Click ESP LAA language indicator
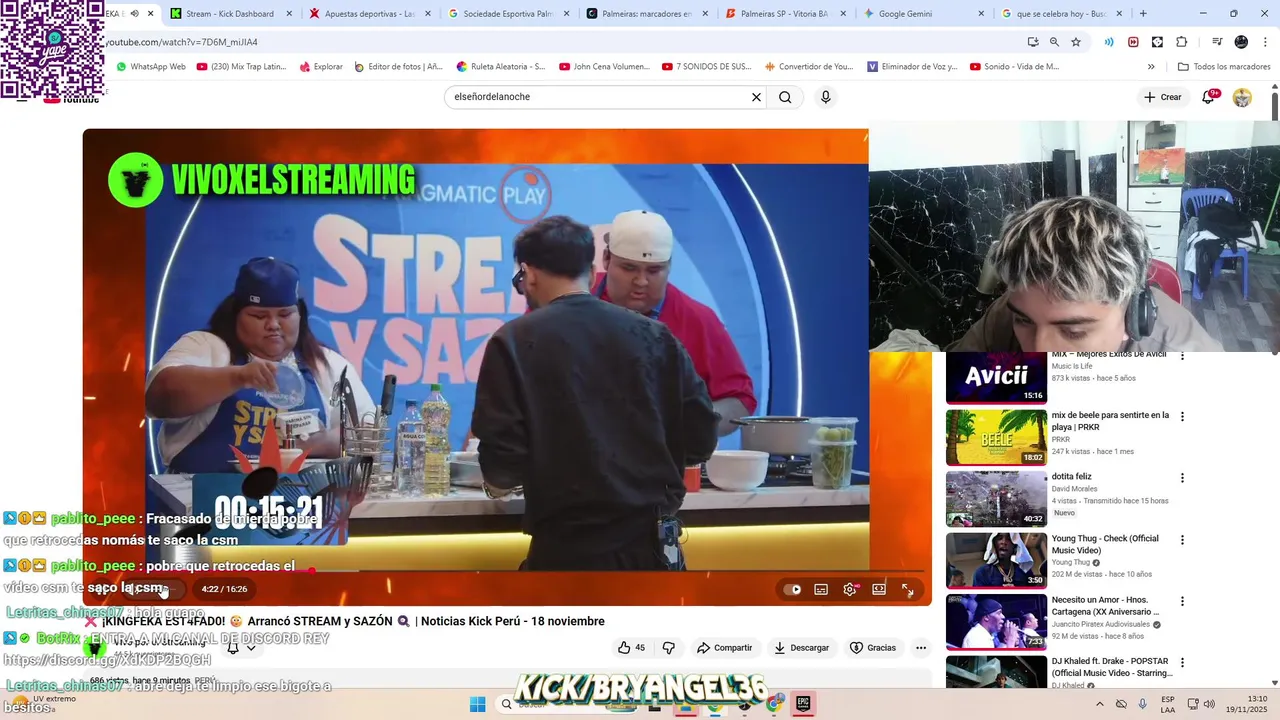Viewport: 1280px width, 720px height. pyautogui.click(x=1168, y=704)
